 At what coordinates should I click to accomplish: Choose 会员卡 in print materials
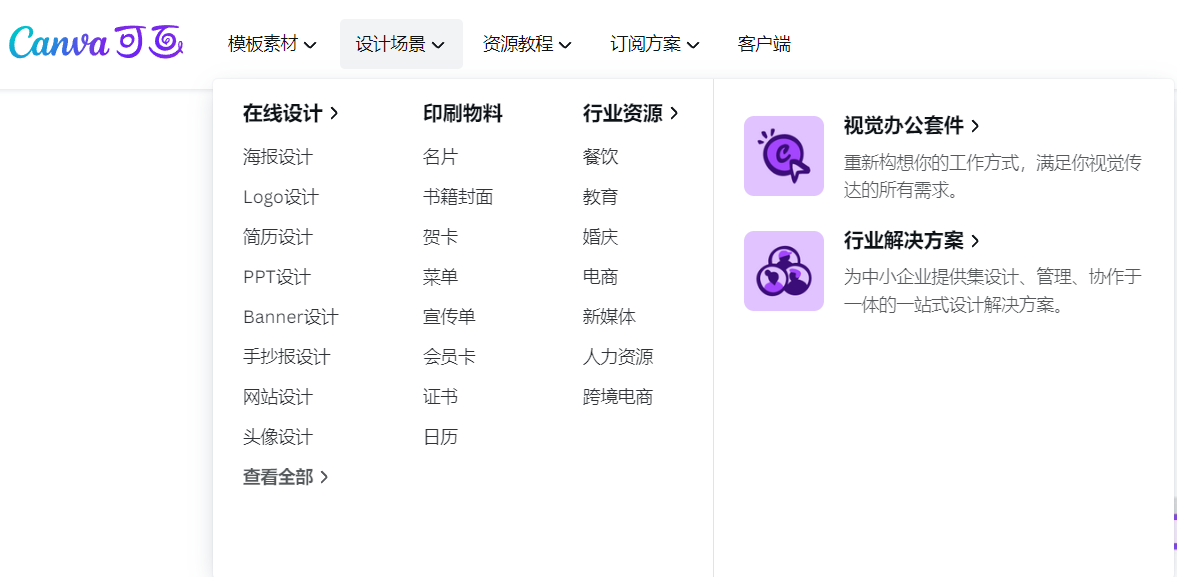pos(449,357)
